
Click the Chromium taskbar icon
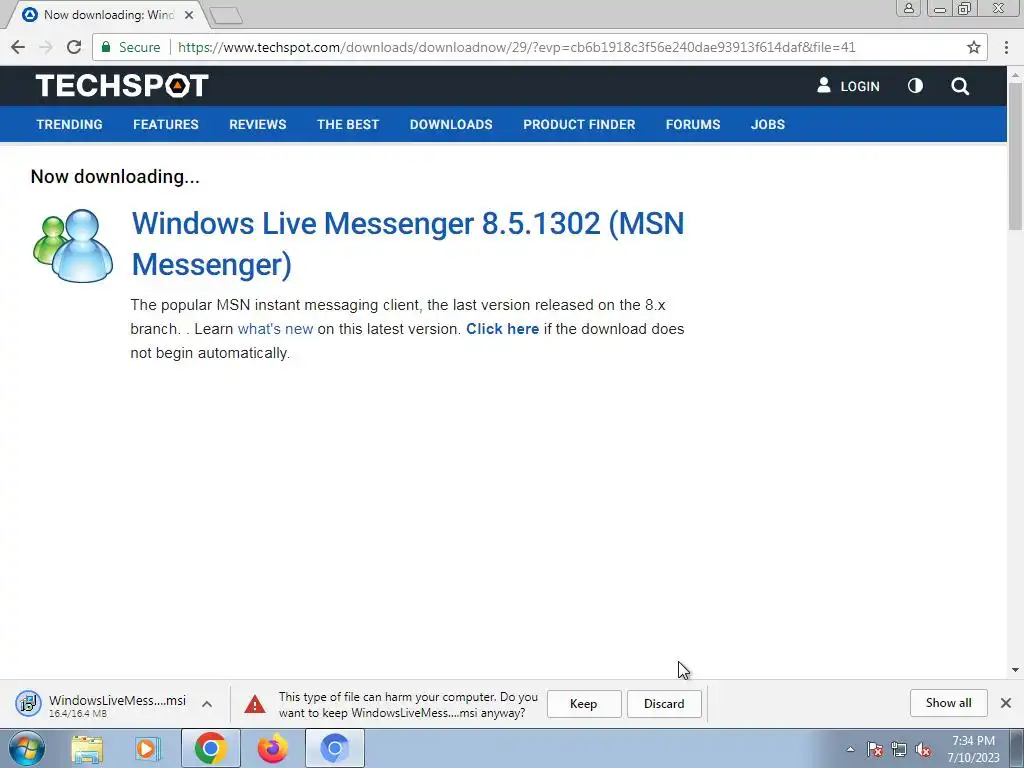pyautogui.click(x=334, y=748)
